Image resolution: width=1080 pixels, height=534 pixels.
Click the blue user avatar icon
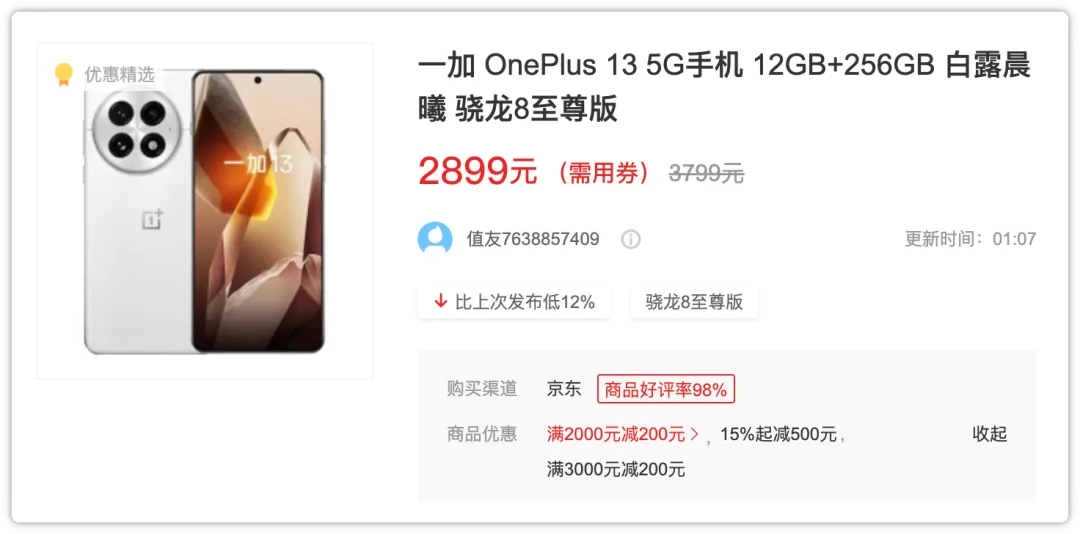(435, 239)
